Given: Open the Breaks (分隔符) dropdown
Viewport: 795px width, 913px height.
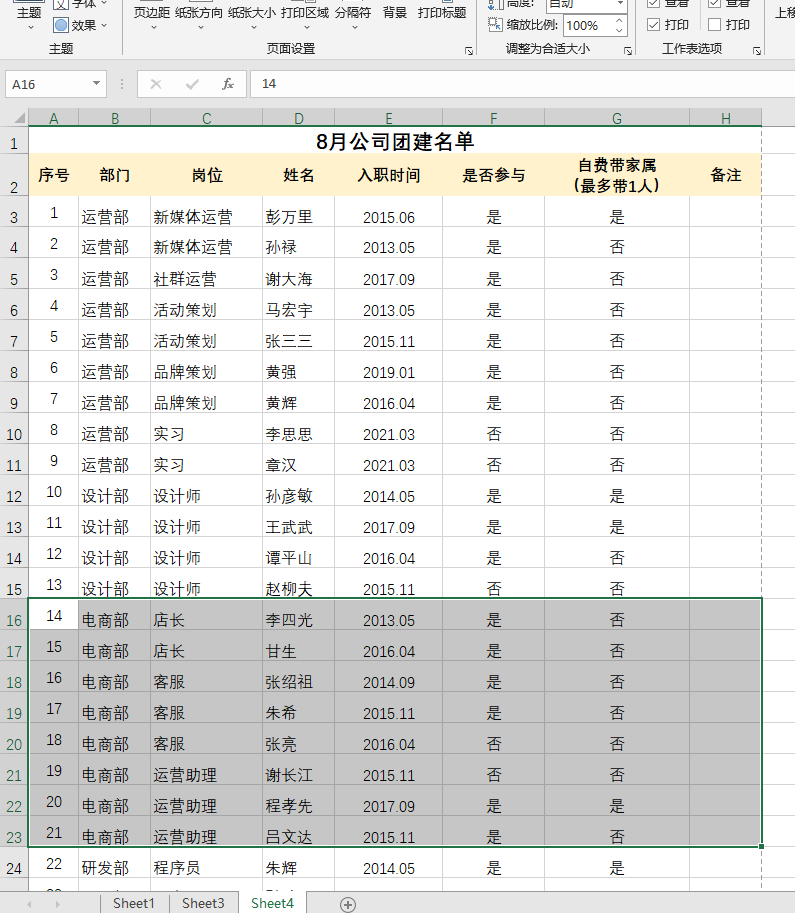Looking at the screenshot, I should click(x=353, y=16).
